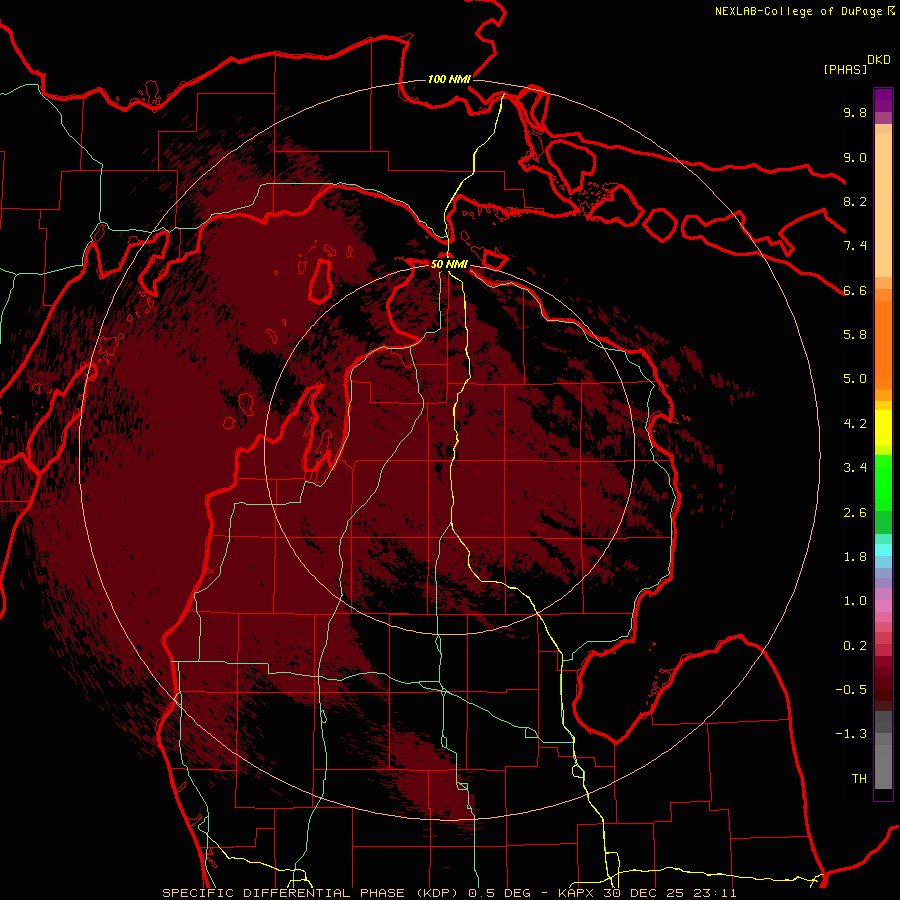
Task: Click the light peach band of the color scale
Action: click(883, 205)
